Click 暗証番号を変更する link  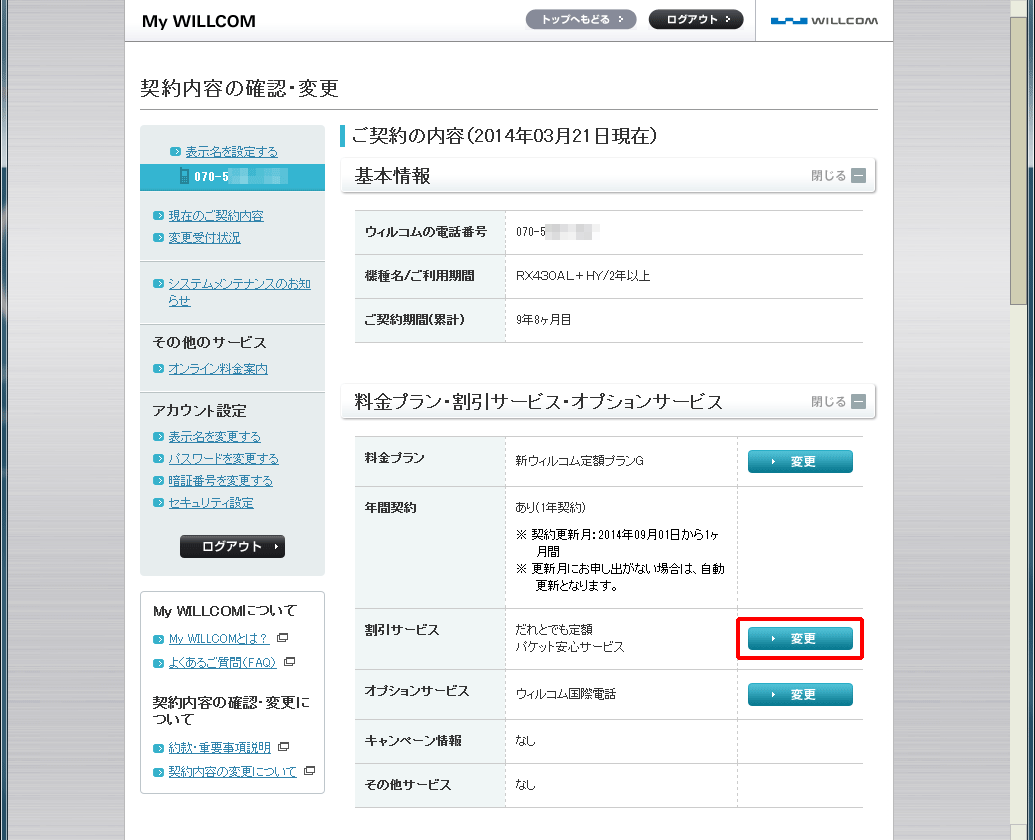pyautogui.click(x=220, y=481)
